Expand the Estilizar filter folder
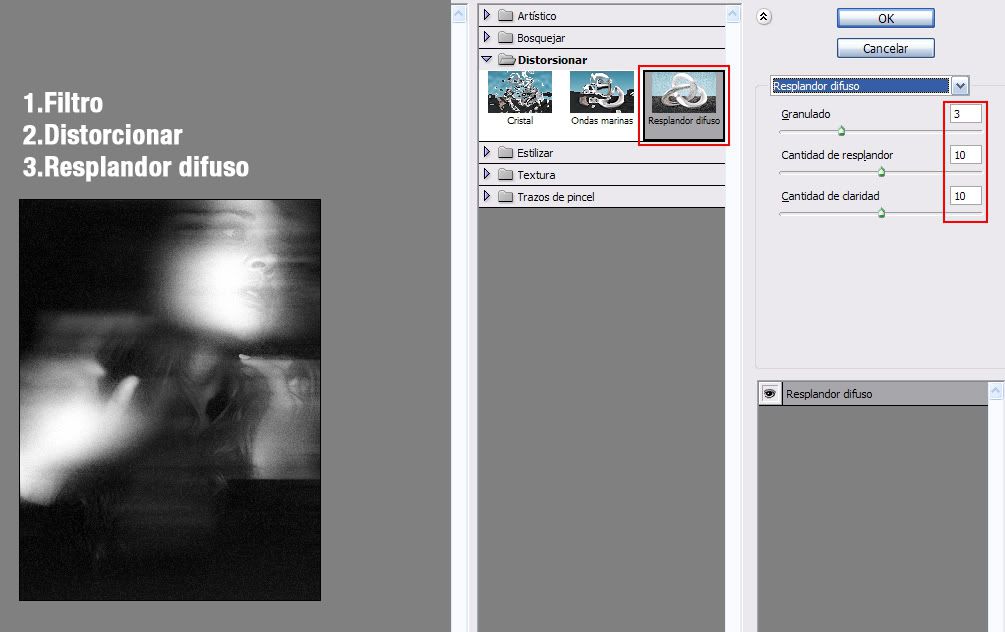 pyautogui.click(x=486, y=152)
